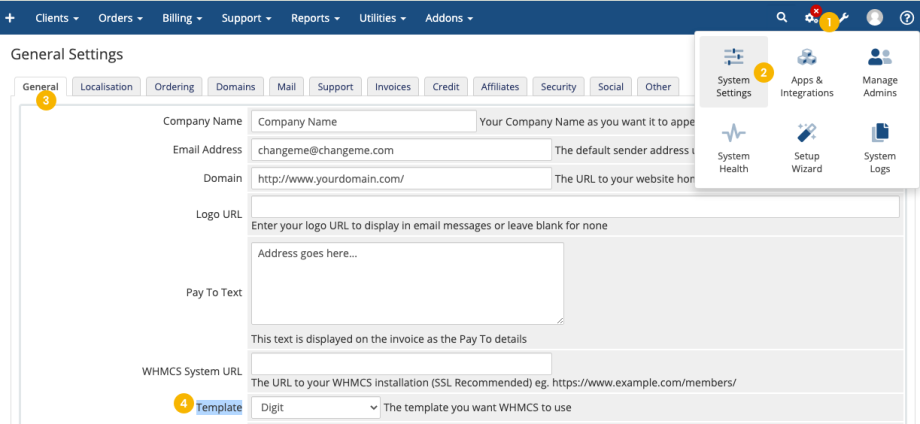
Task: Expand the Clients menu
Action: pos(57,18)
